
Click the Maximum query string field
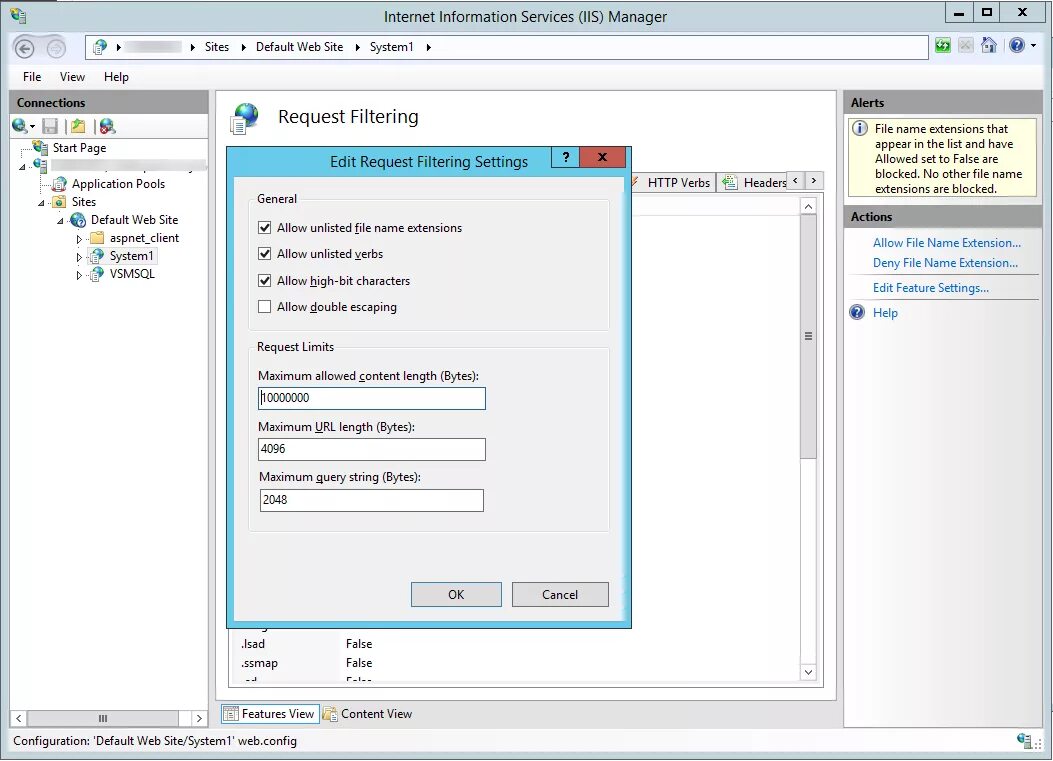[x=371, y=500]
